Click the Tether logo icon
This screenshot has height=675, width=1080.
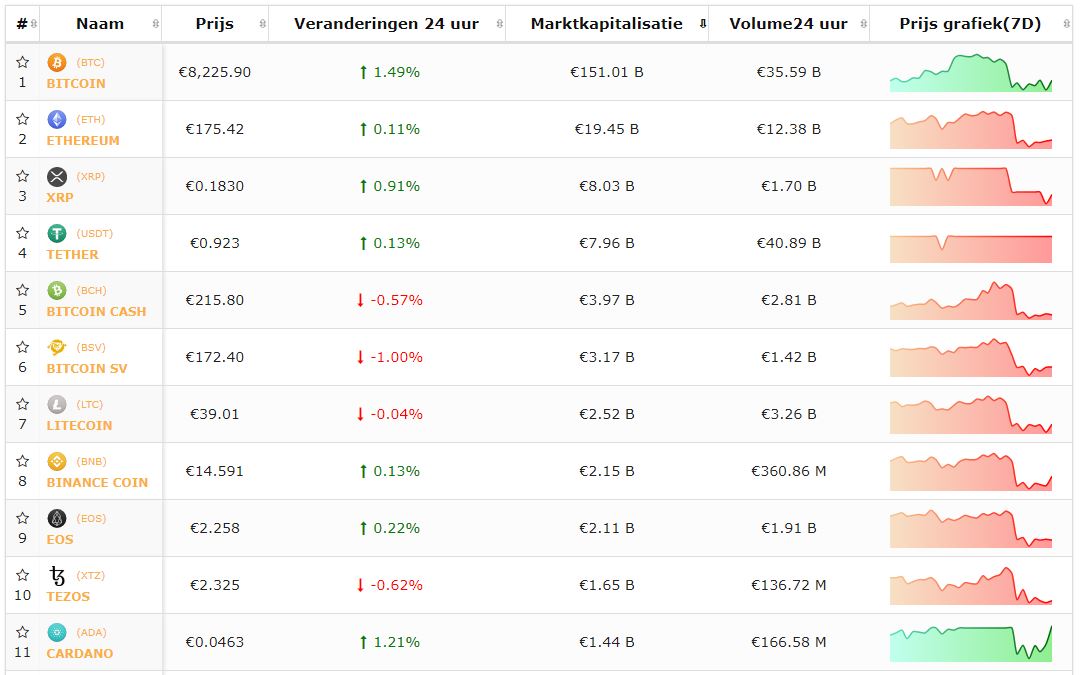(57, 233)
